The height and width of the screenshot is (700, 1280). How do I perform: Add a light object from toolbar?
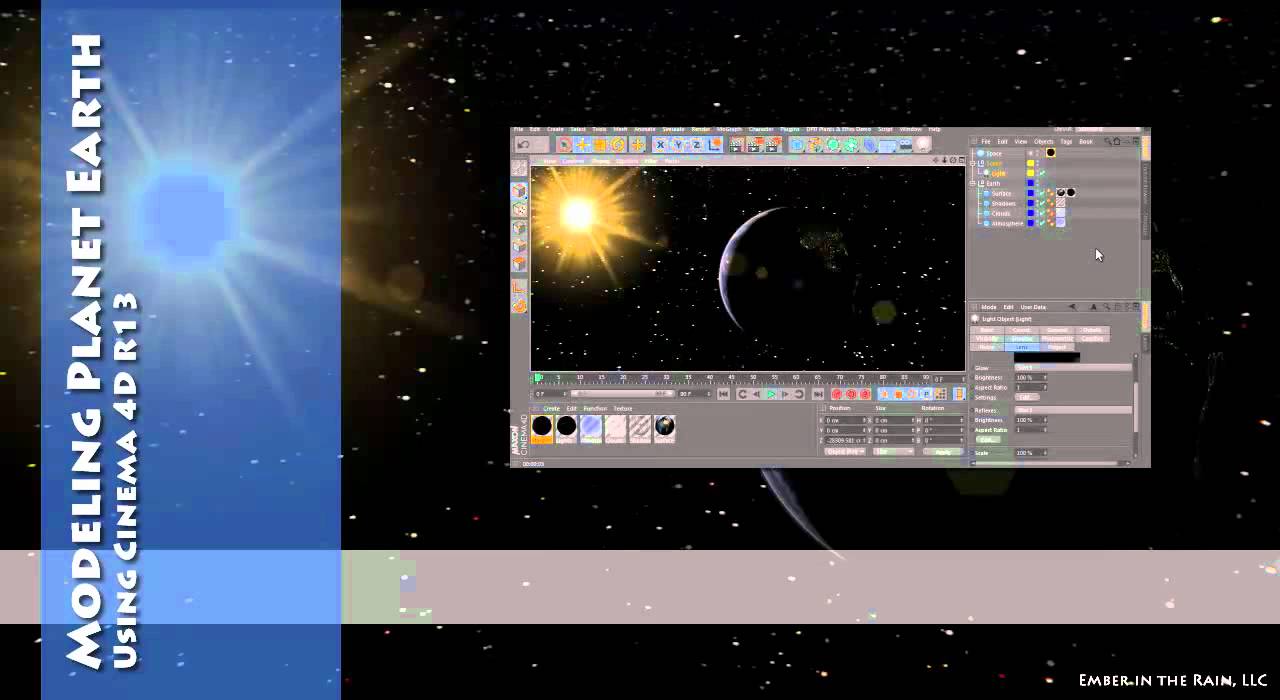click(922, 144)
